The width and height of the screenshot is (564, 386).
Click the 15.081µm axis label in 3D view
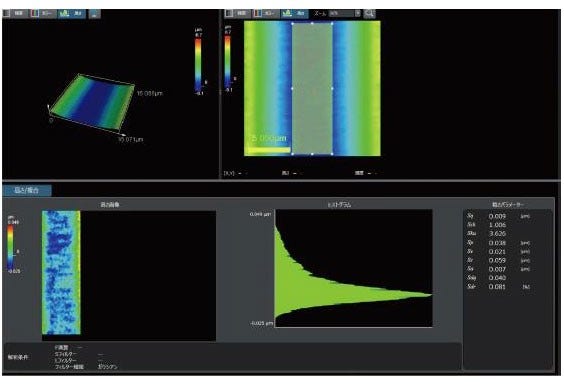tap(149, 93)
